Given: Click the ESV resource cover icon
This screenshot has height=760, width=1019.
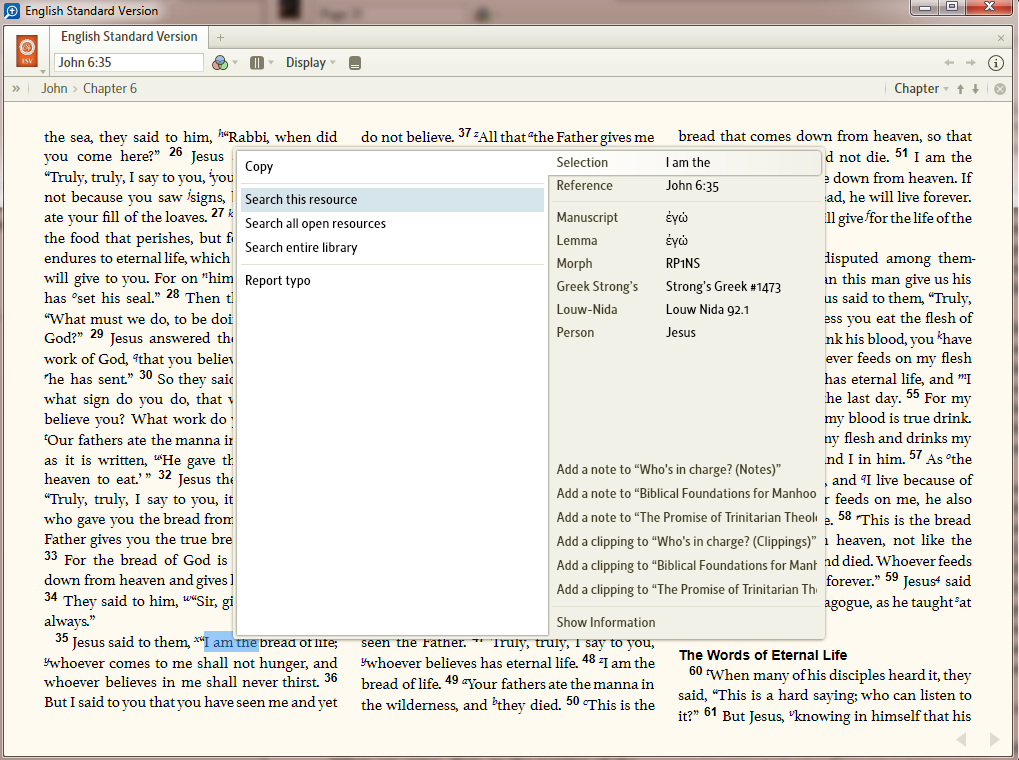Looking at the screenshot, I should coord(27,51).
